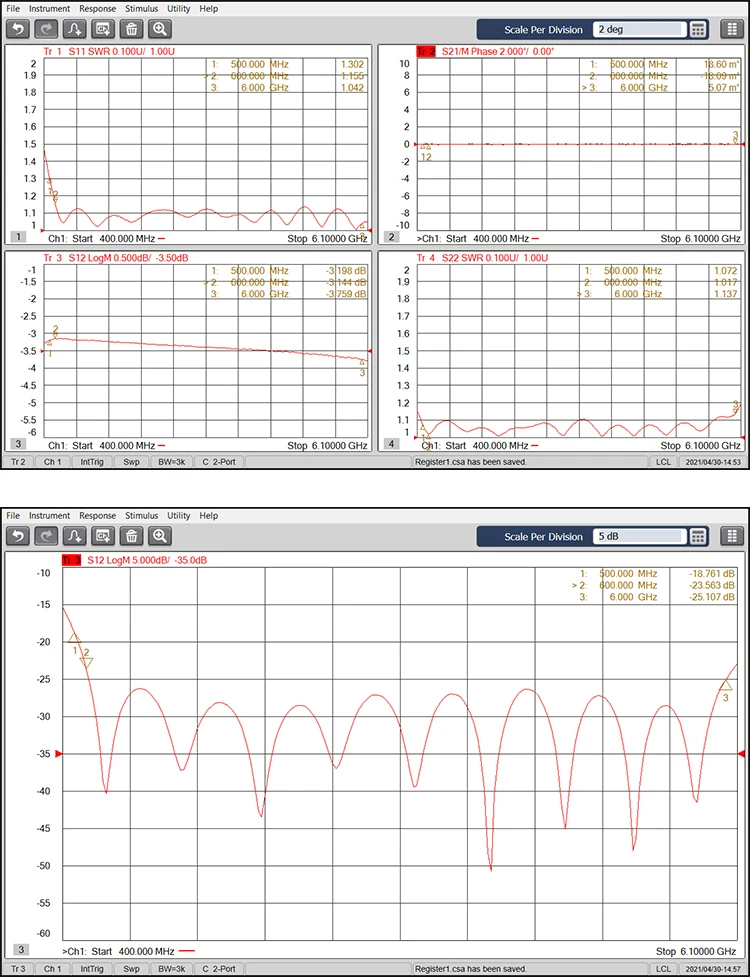The width and height of the screenshot is (750, 977).
Task: Open File menu in single-trace window
Action: click(x=13, y=515)
